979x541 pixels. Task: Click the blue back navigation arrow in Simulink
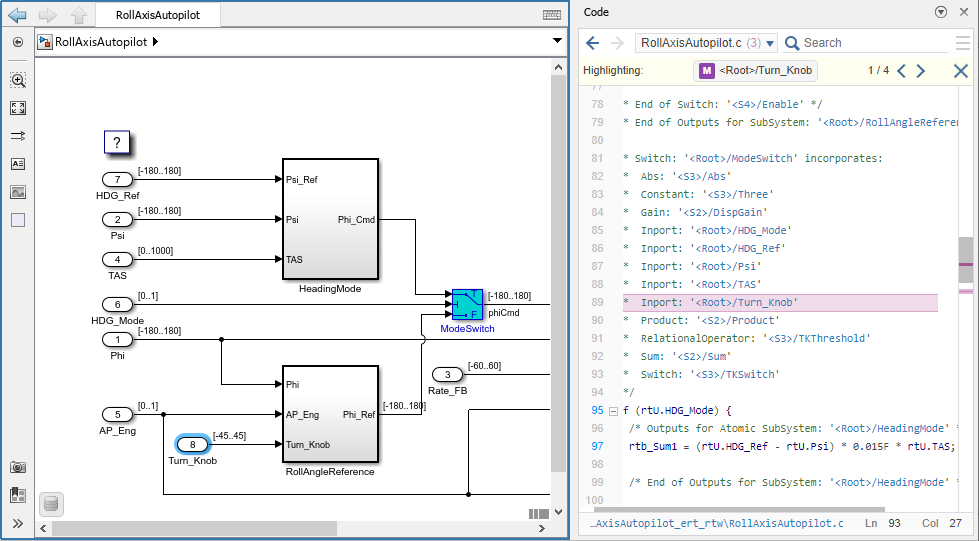17,15
